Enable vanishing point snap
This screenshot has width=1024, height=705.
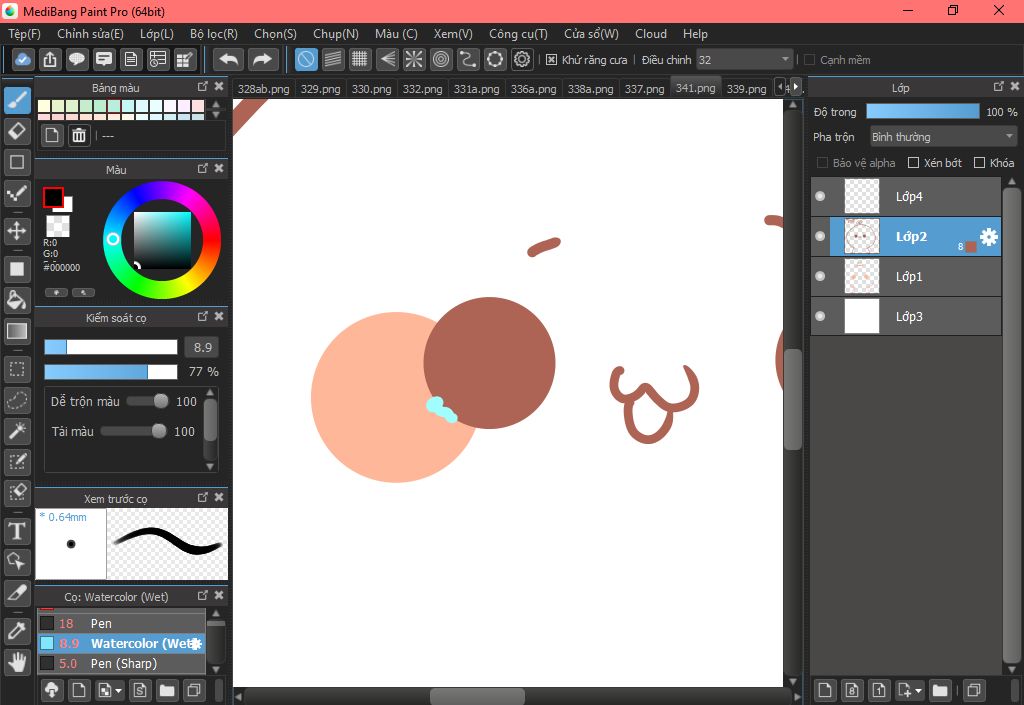[x=387, y=59]
